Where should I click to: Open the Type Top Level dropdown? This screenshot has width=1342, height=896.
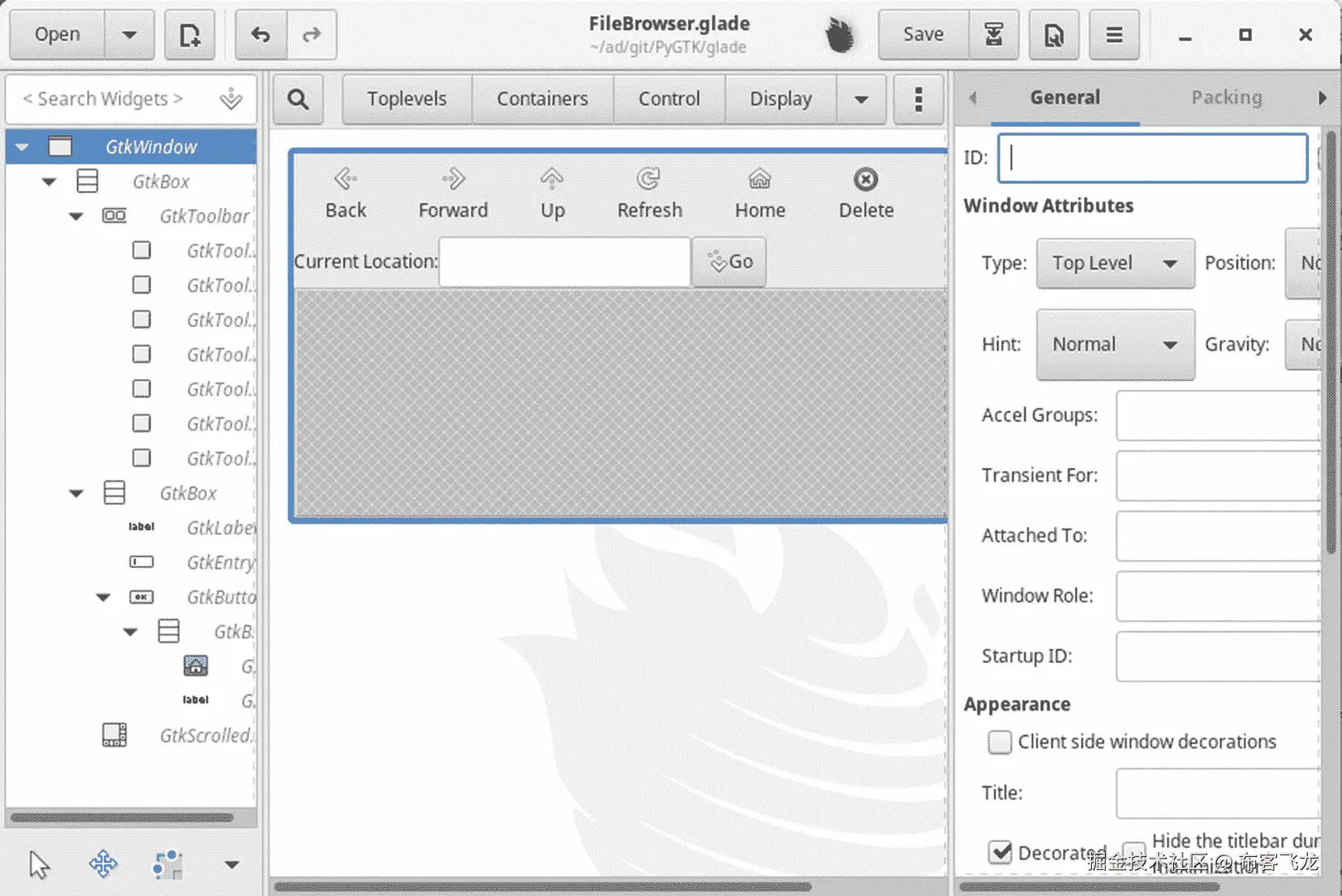point(1115,263)
